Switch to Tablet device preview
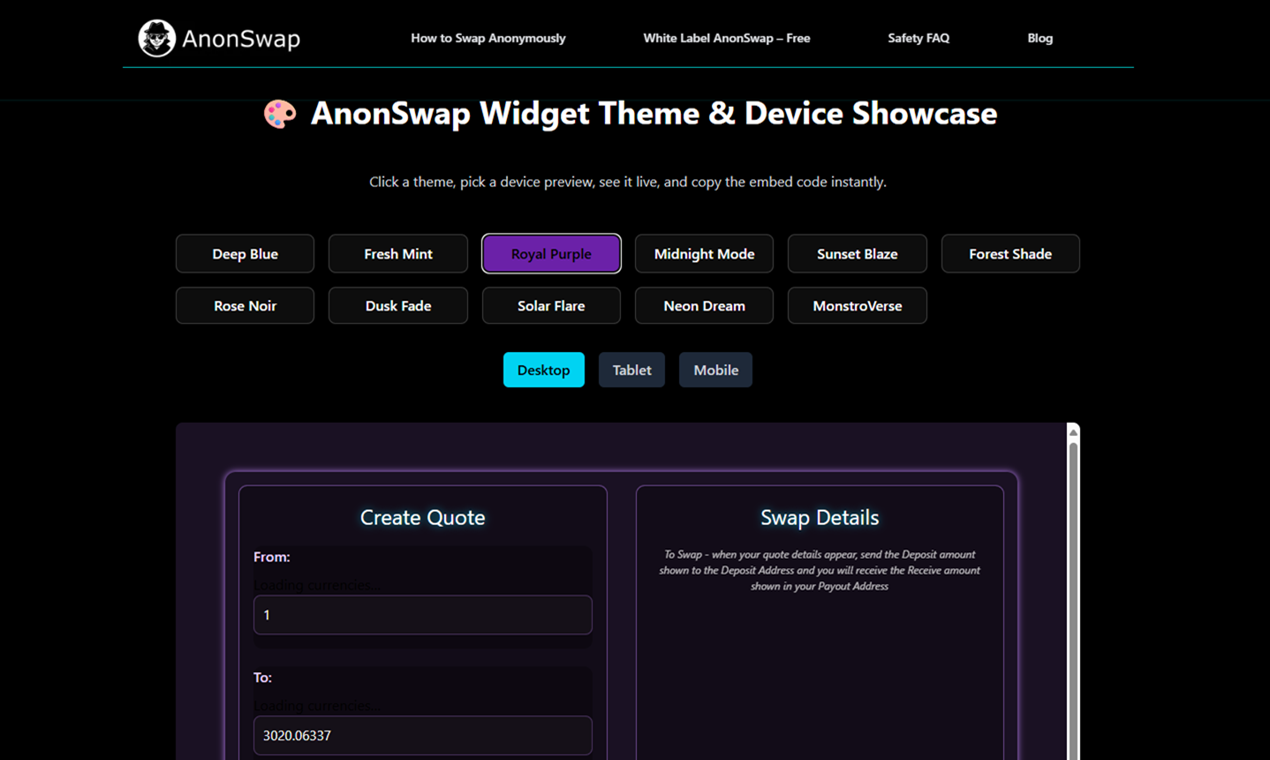1270x760 pixels. tap(632, 370)
